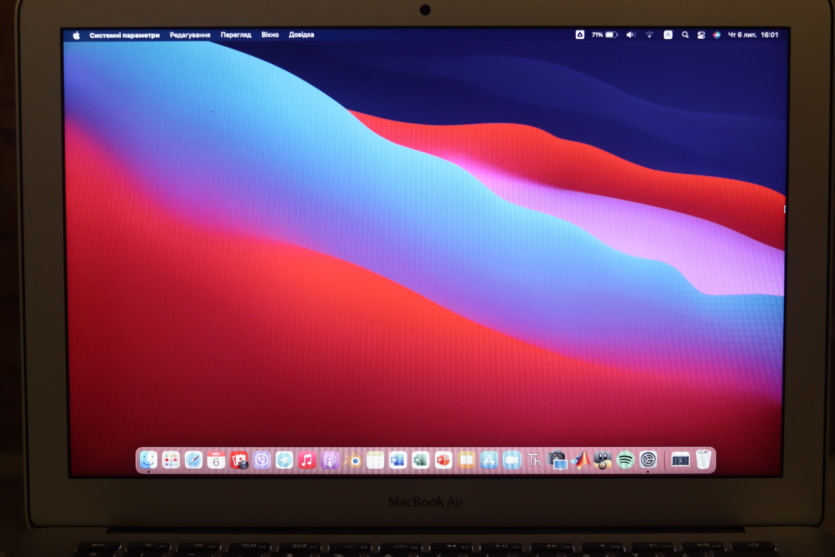Open System Preferences gear in Dock
This screenshot has height=557, width=835.
[x=648, y=460]
